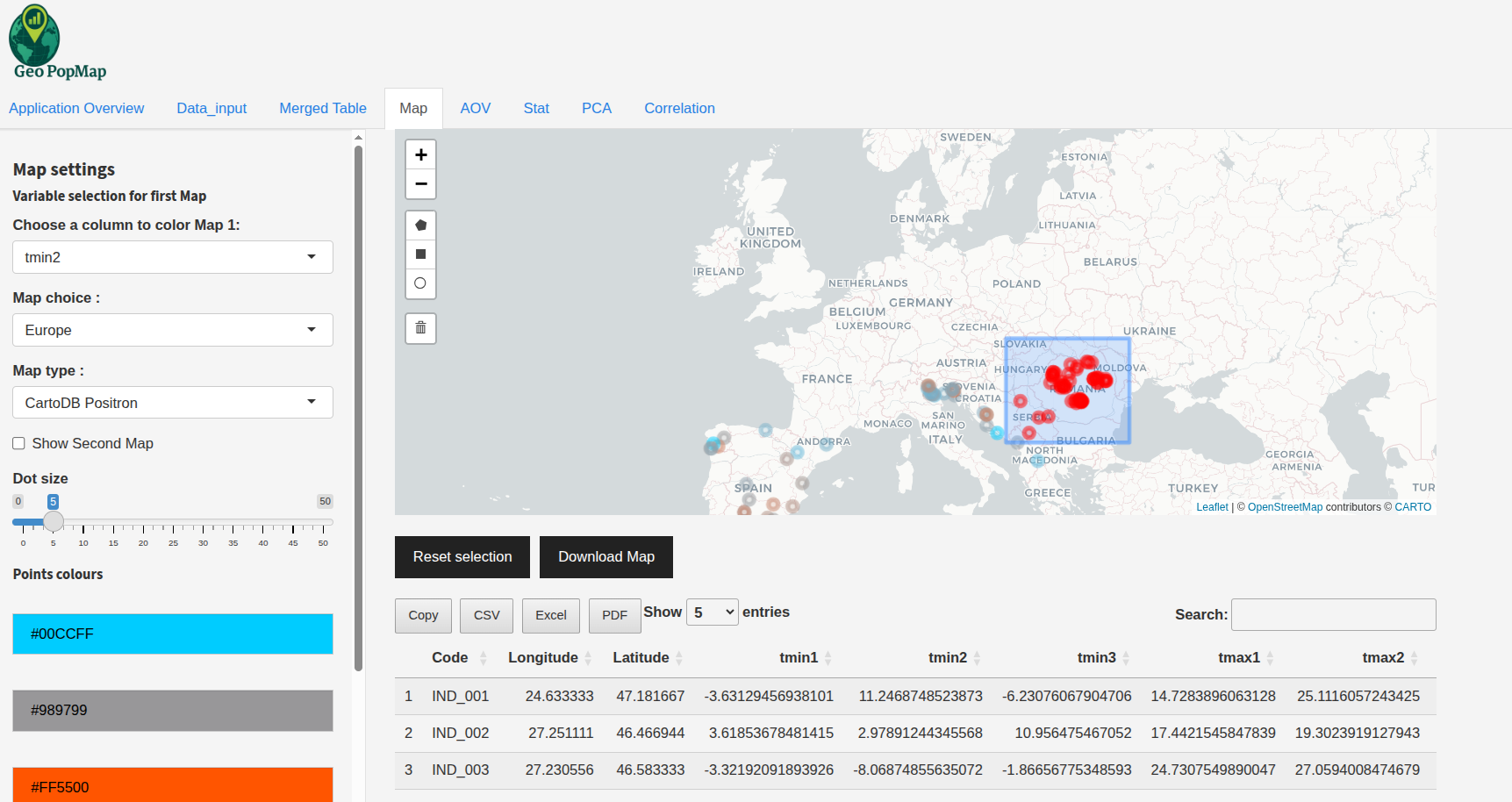Click tmin2 value 11.2468748523873
This screenshot has width=1512, height=802.
click(x=921, y=697)
